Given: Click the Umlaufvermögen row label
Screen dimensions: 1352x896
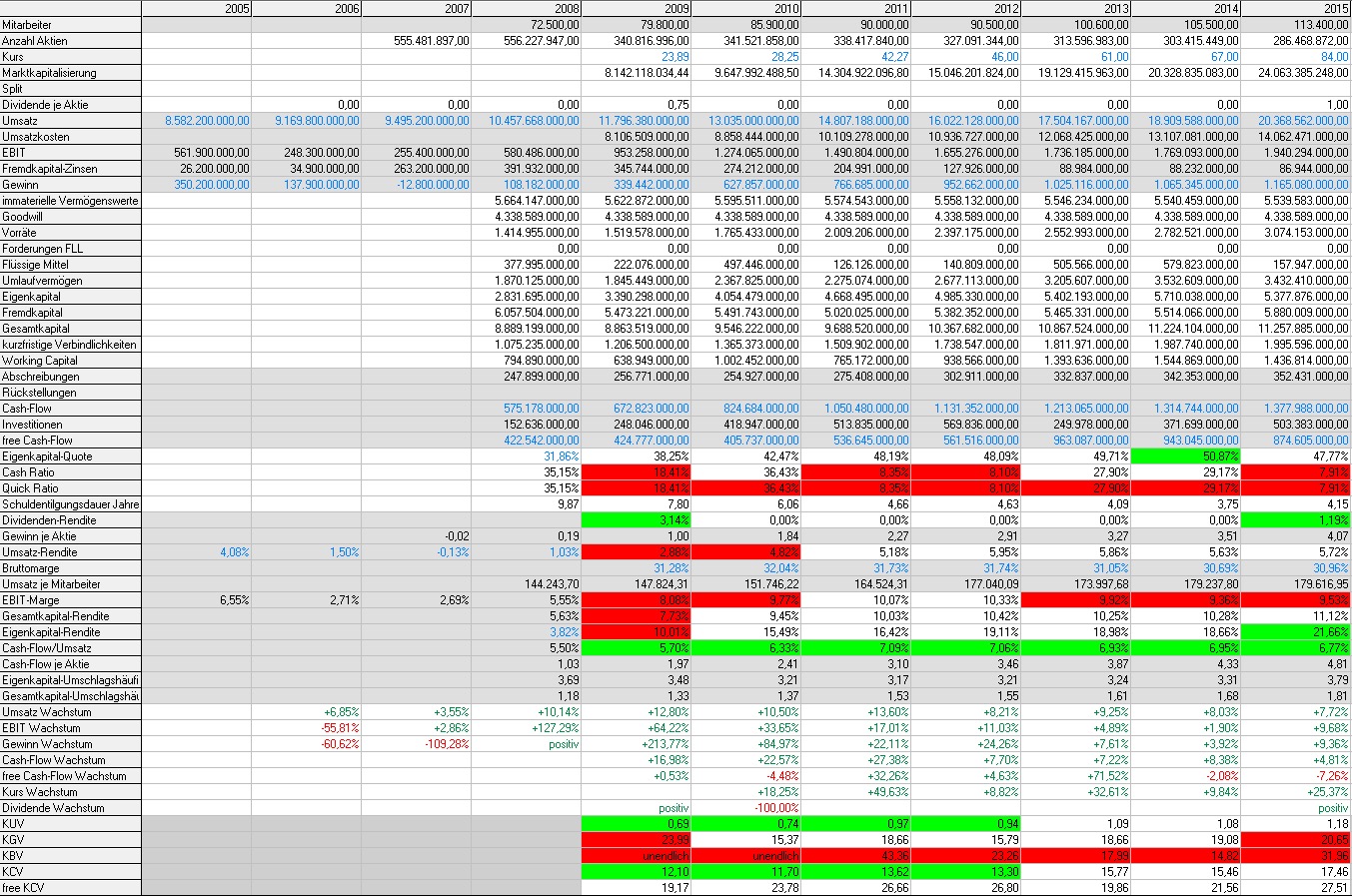Looking at the screenshot, I should pyautogui.click(x=71, y=280).
